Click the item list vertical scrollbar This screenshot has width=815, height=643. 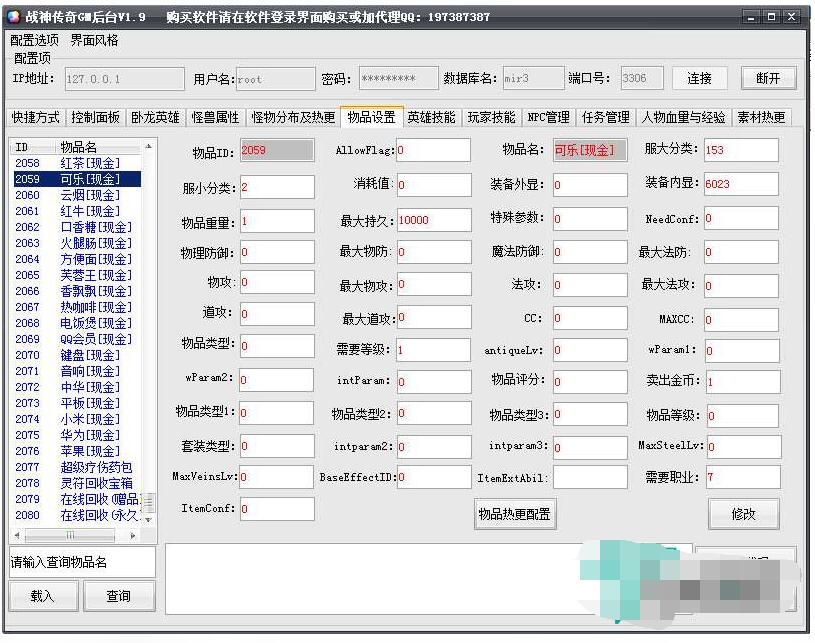point(150,330)
